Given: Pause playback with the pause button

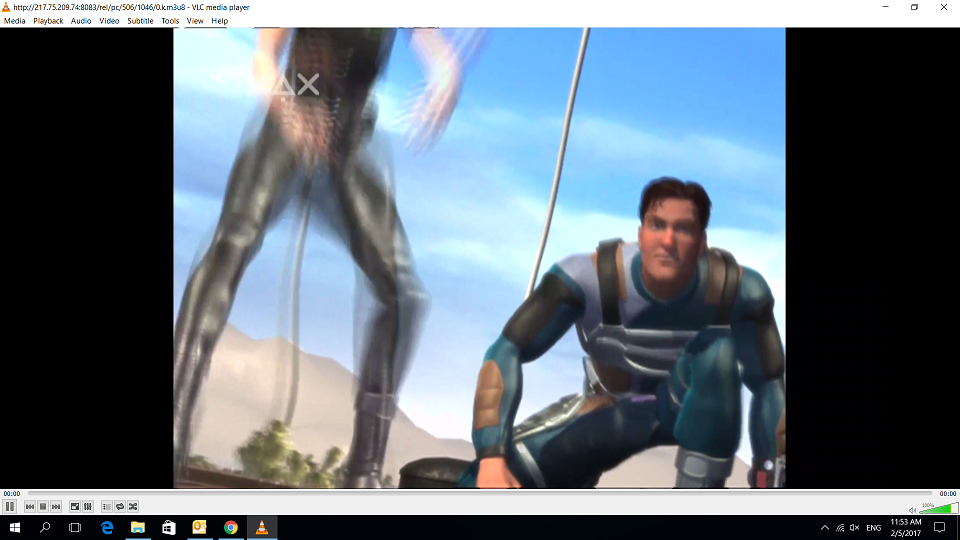Looking at the screenshot, I should coord(10,506).
